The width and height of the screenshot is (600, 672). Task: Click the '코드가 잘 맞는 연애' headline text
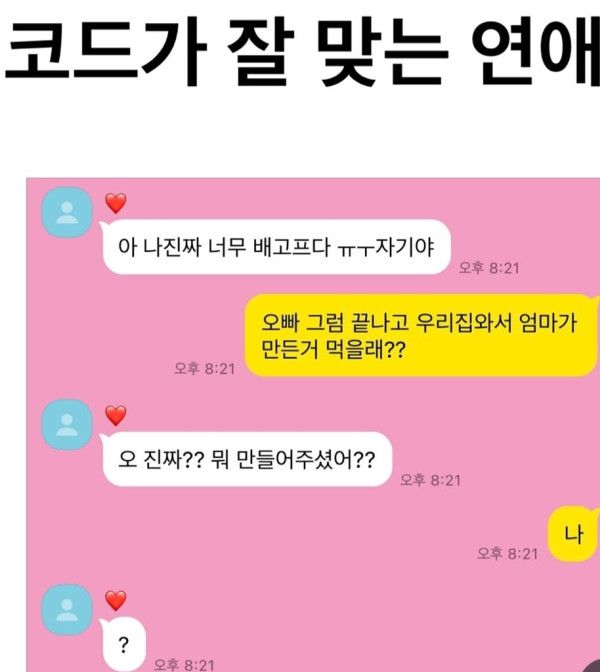pos(302,51)
